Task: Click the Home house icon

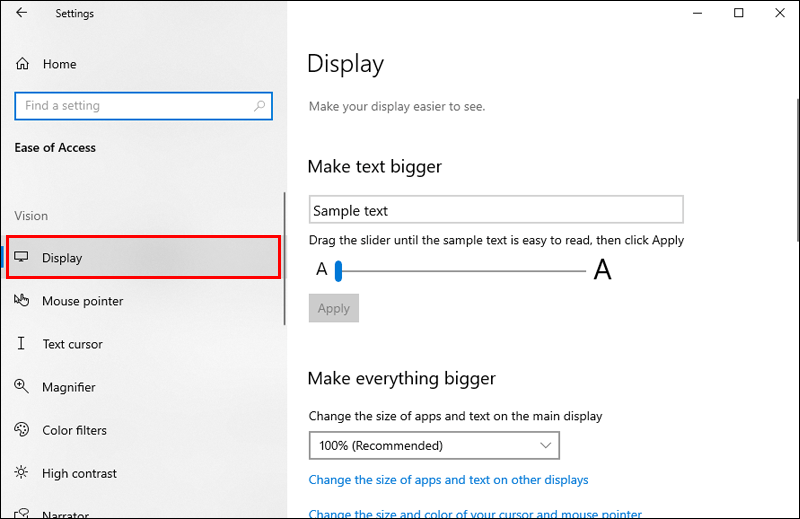Action: [22, 64]
